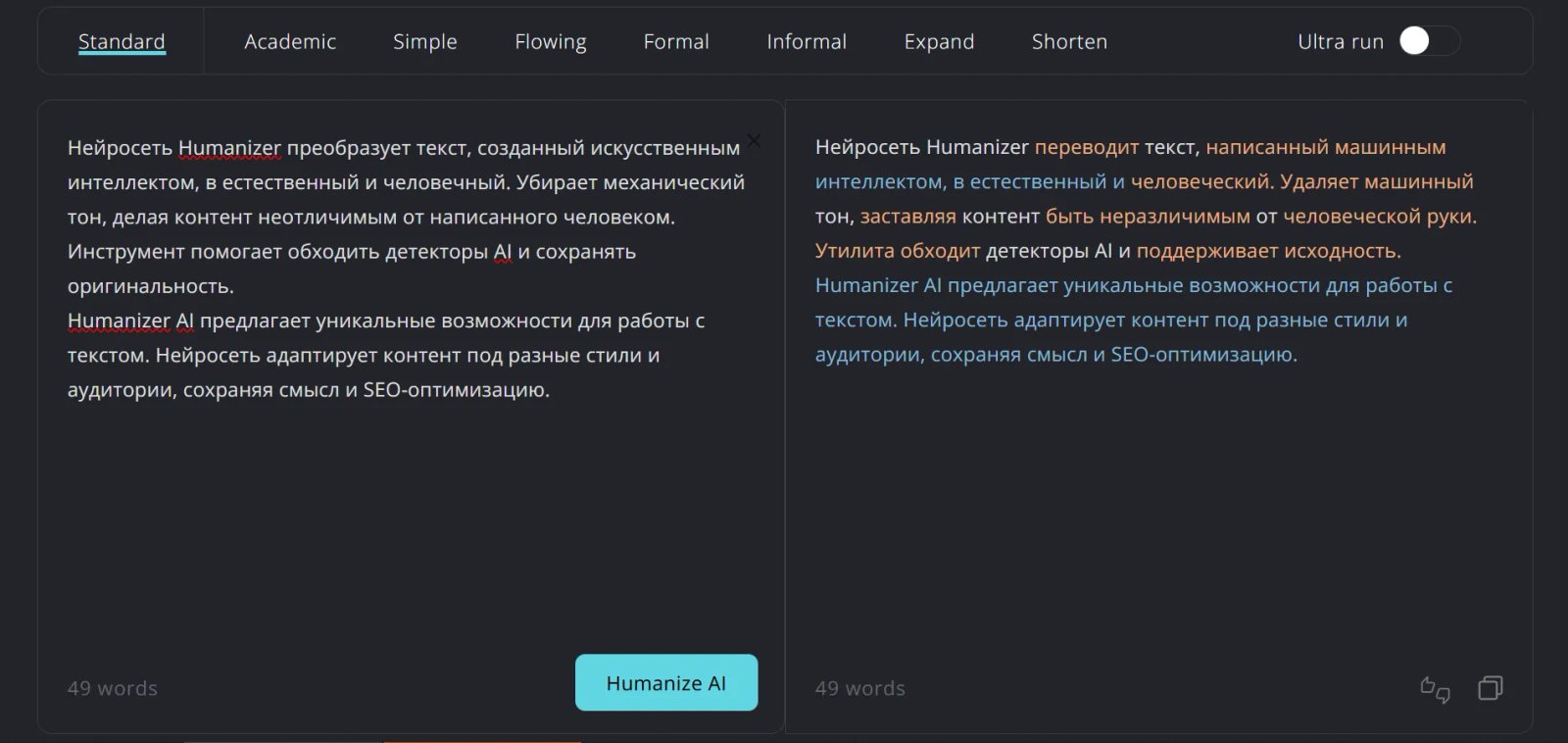Toggle the Ultra run switch
The height and width of the screenshot is (743, 1568).
tap(1429, 40)
